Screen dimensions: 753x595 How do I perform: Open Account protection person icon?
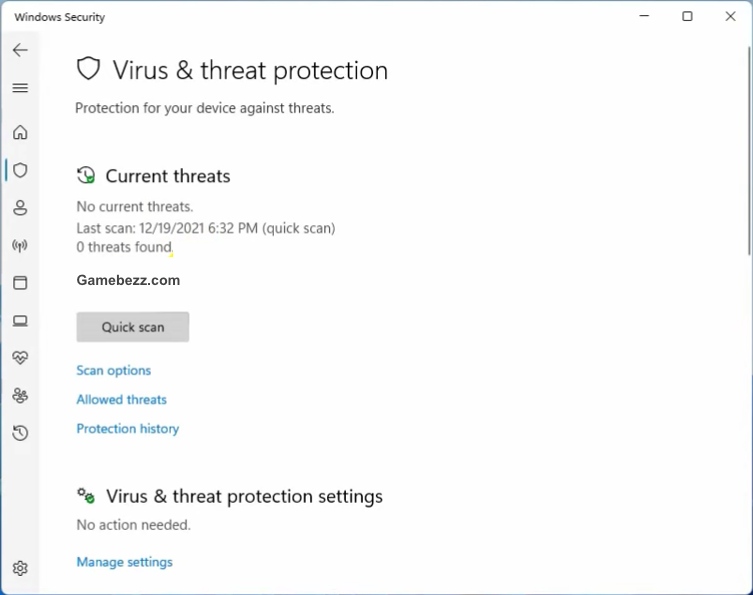pos(20,207)
